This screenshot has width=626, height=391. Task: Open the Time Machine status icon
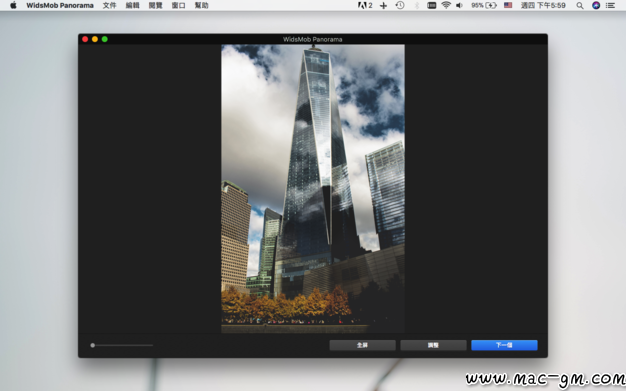coord(400,5)
